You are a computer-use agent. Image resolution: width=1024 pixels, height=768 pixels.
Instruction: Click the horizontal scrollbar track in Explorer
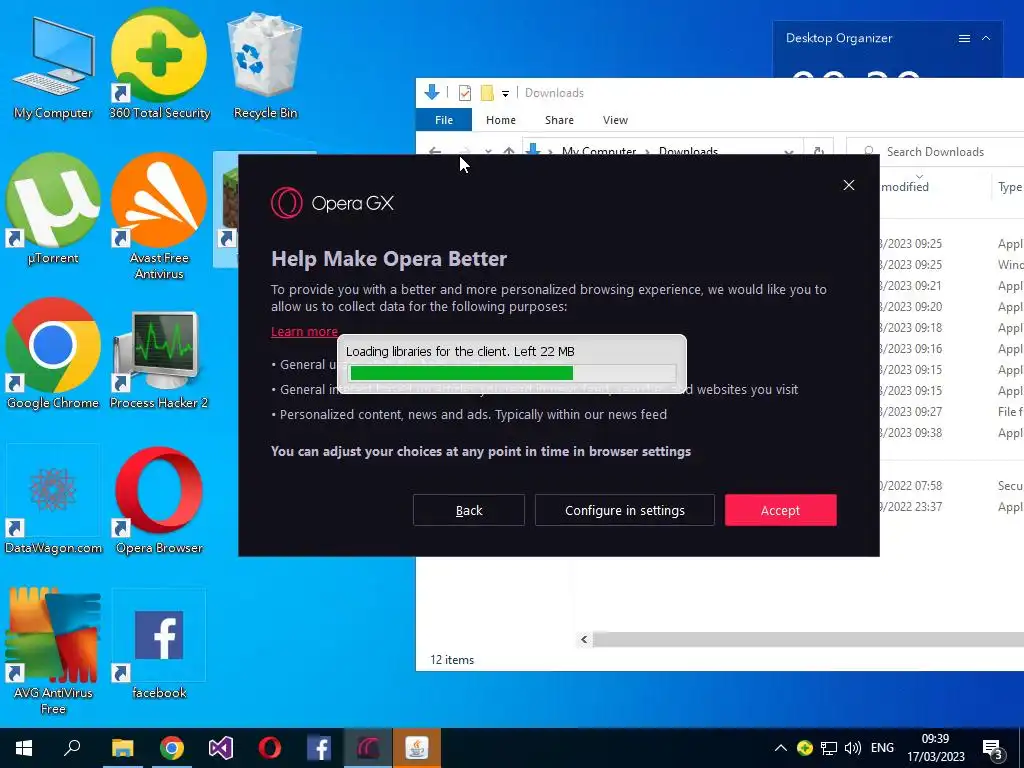coord(808,639)
